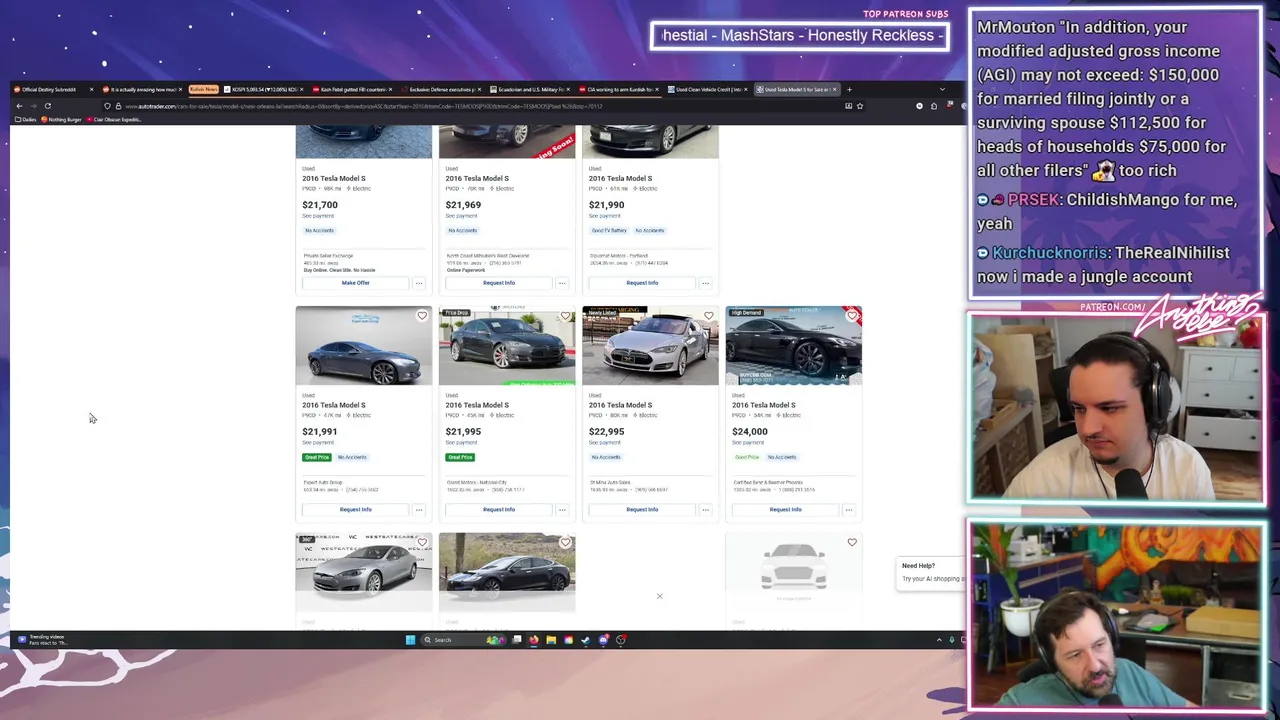The width and height of the screenshot is (1280, 720).
Task: Open more options for $24,000 listing
Action: pos(848,510)
